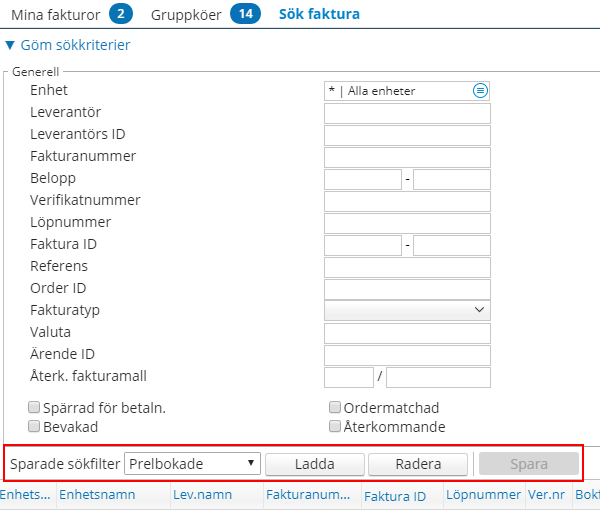Tick the Bevakad checkbox
This screenshot has width=600, height=515.
(x=34, y=426)
